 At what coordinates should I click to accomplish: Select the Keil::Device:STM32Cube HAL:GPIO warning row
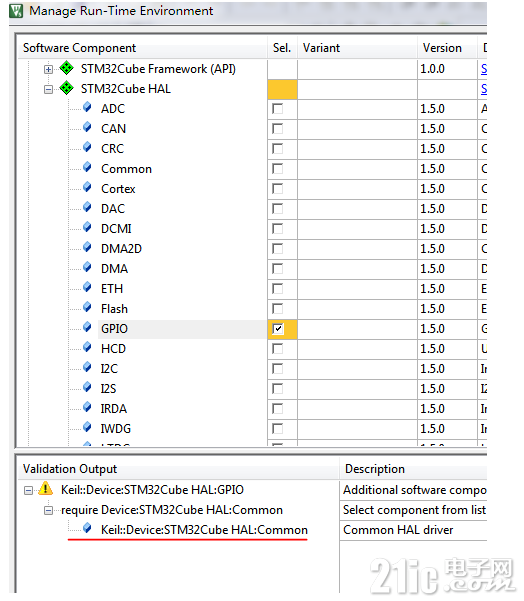click(152, 490)
